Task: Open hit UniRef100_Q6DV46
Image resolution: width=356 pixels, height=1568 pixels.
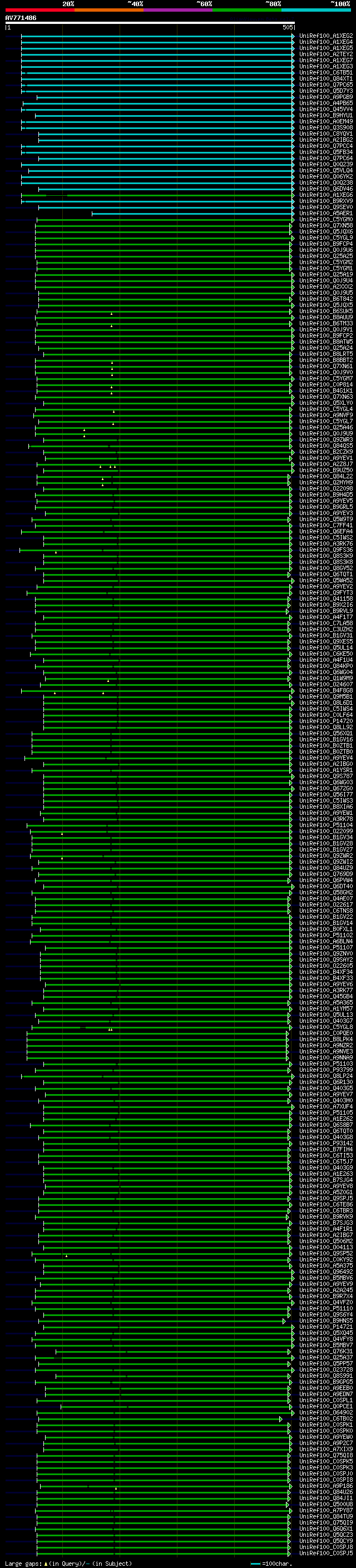Action: (x=326, y=189)
